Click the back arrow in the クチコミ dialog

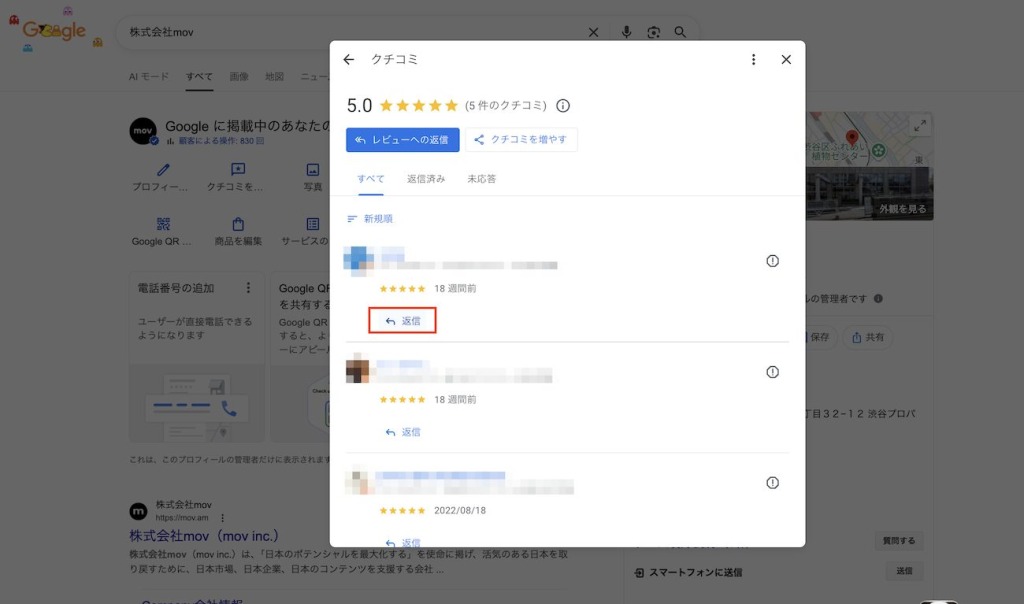349,60
